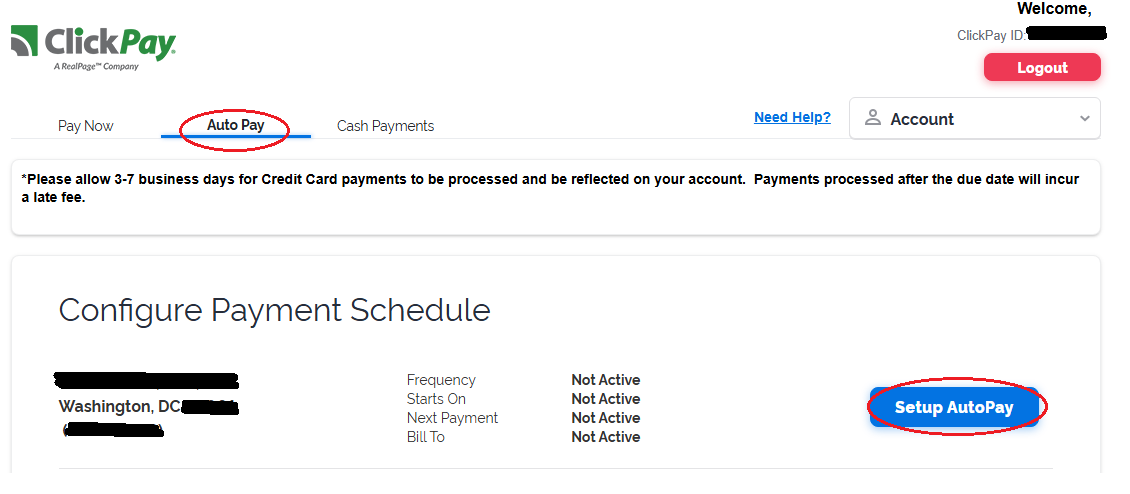Click the person icon beside Account
The width and height of the screenshot is (1130, 494).
click(872, 118)
